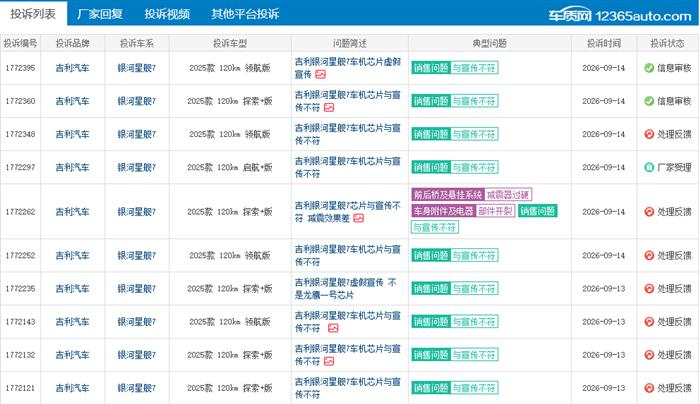Open 吉利汽车 brand link in row 1772395
The width and height of the screenshot is (700, 404).
(72, 68)
